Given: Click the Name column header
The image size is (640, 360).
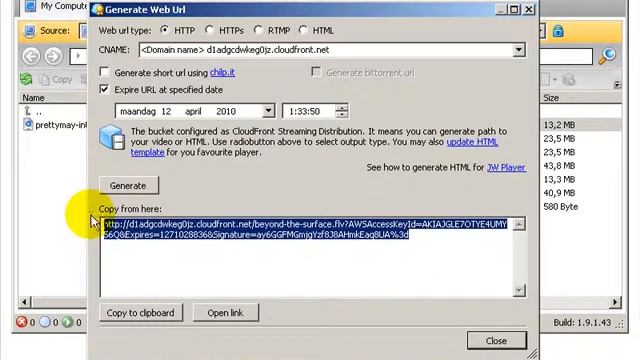Looking at the screenshot, I should (33, 98).
